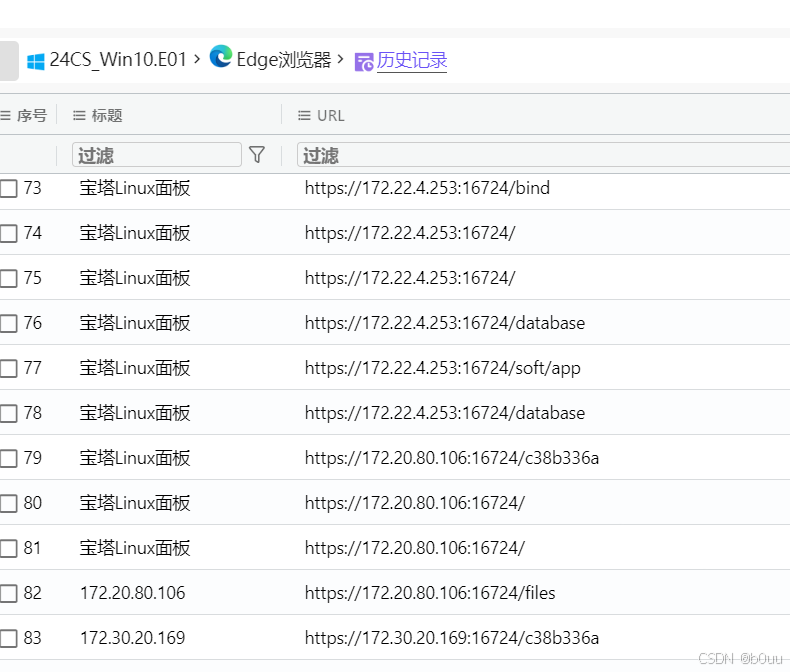
Task: Check the box for row 78
Action: pos(9,413)
